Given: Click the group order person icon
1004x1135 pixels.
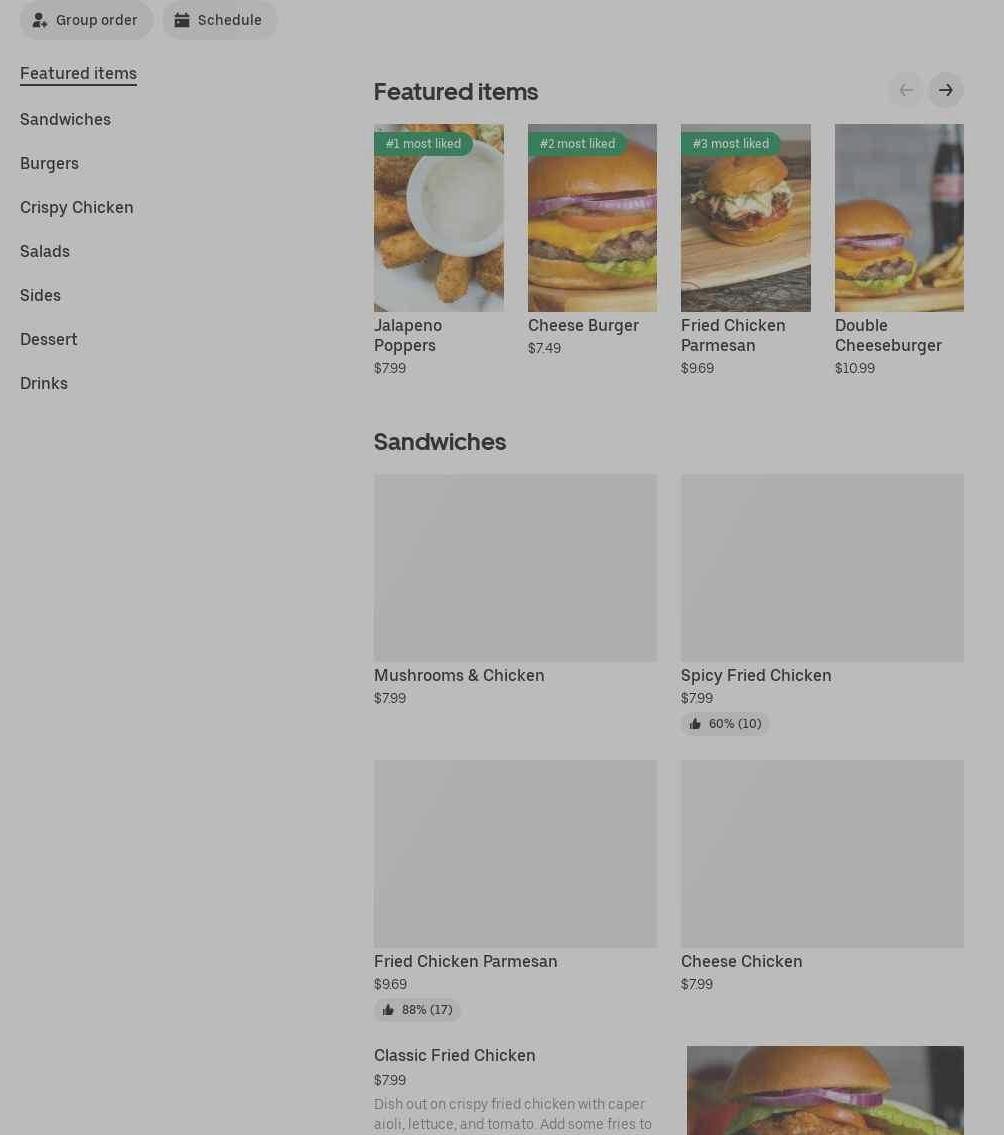Looking at the screenshot, I should pos(40,20).
